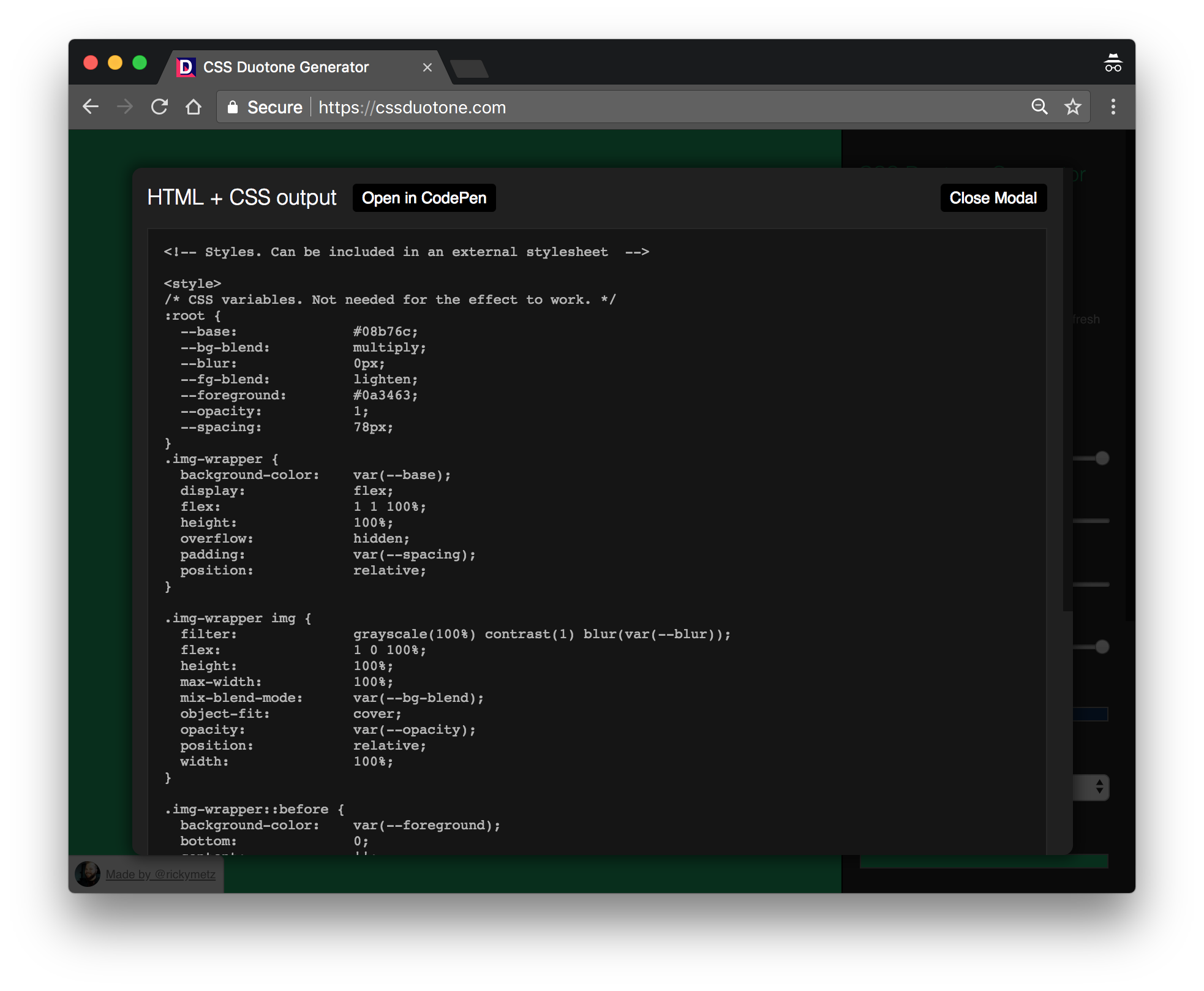The height and width of the screenshot is (991, 1204).
Task: Click Open in CodePen button
Action: click(424, 198)
